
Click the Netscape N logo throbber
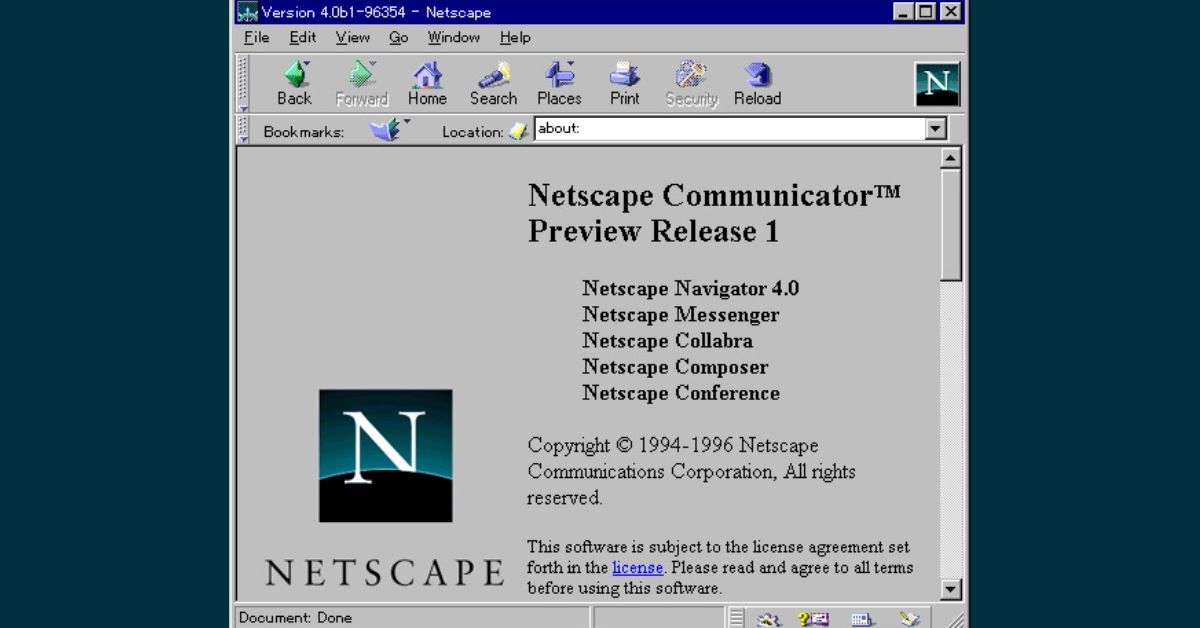click(x=937, y=84)
